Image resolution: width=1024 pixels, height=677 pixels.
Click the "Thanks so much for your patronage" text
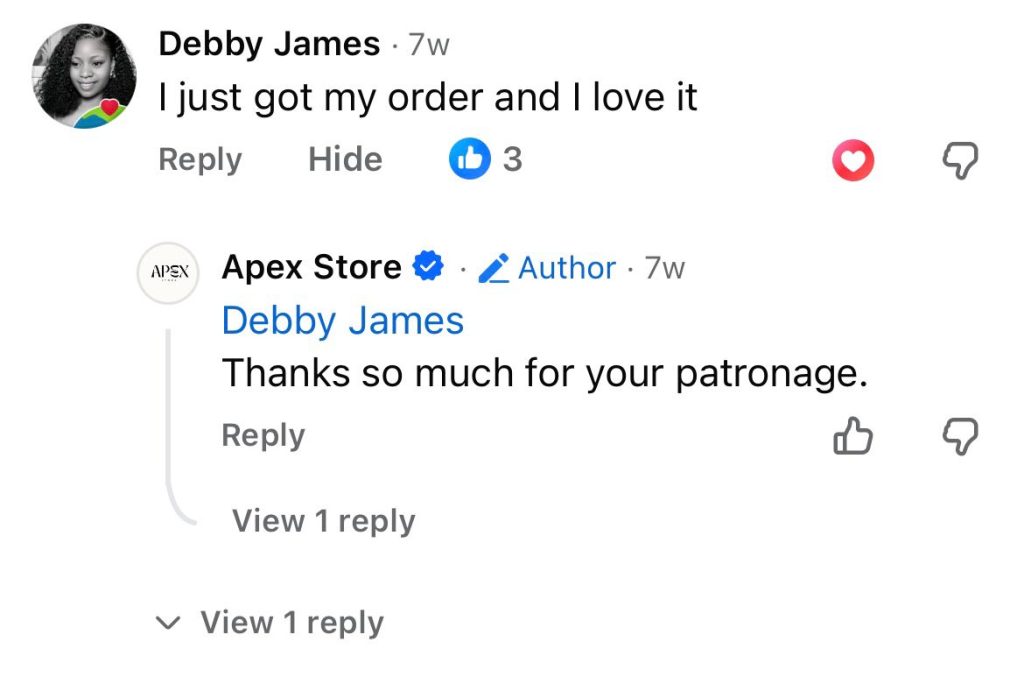coord(543,373)
